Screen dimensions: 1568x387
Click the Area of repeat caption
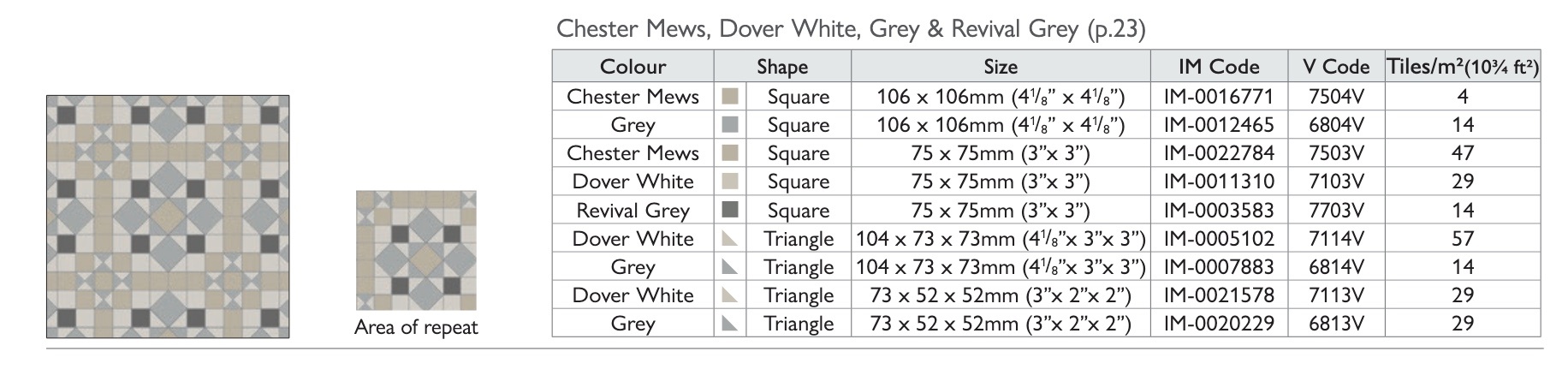[416, 327]
